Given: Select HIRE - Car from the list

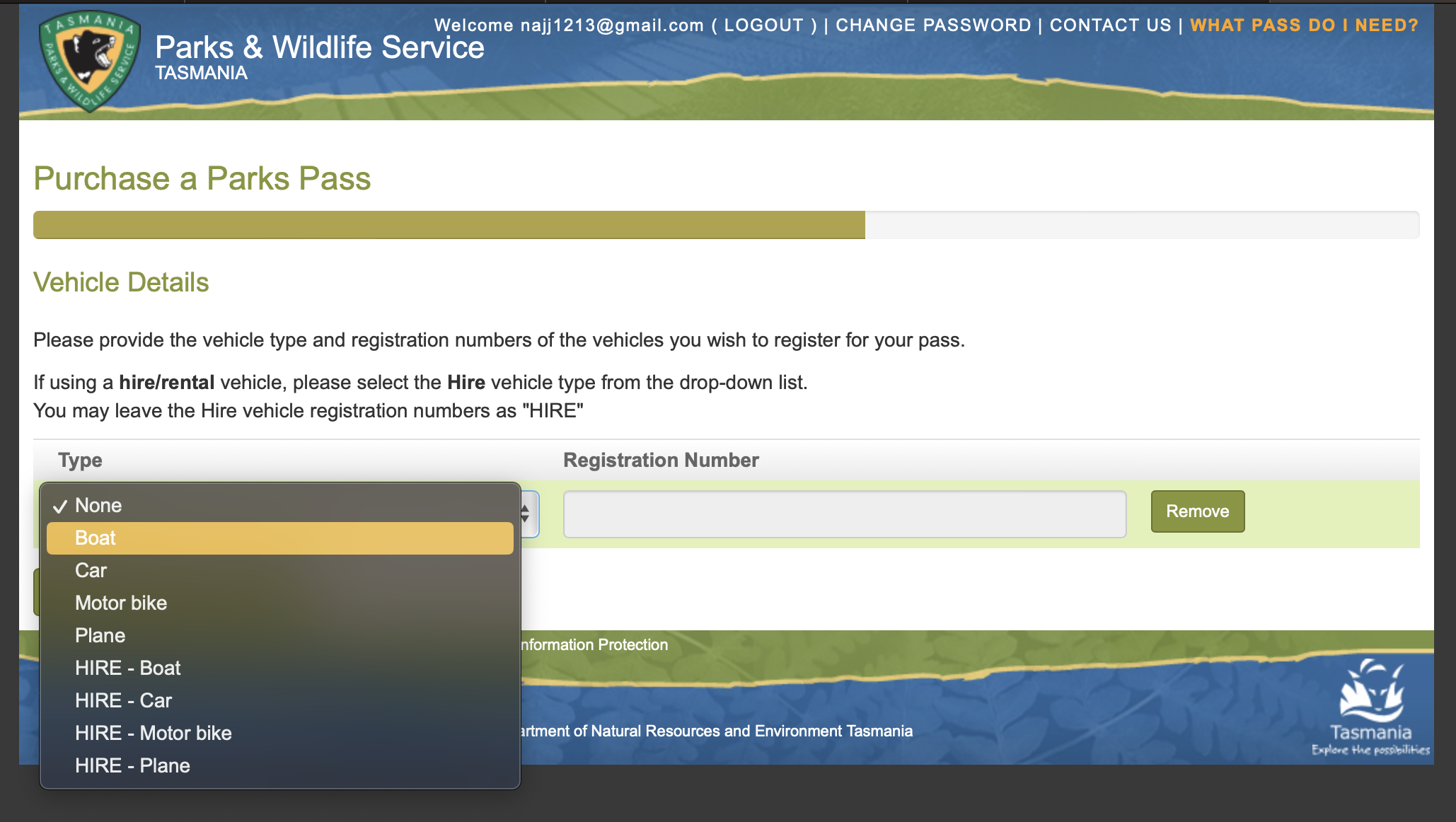Looking at the screenshot, I should coord(123,700).
